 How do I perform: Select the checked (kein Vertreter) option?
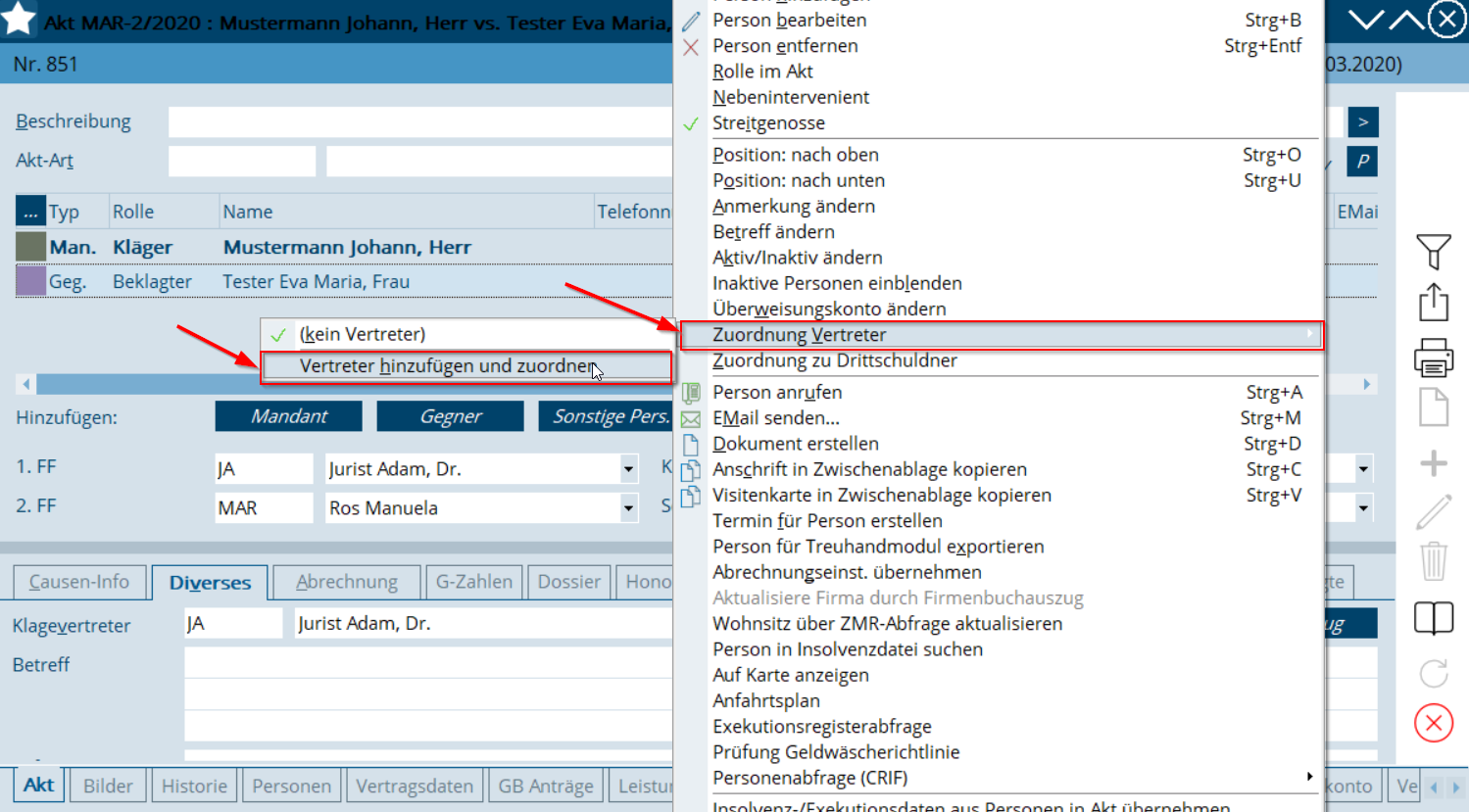(466, 334)
